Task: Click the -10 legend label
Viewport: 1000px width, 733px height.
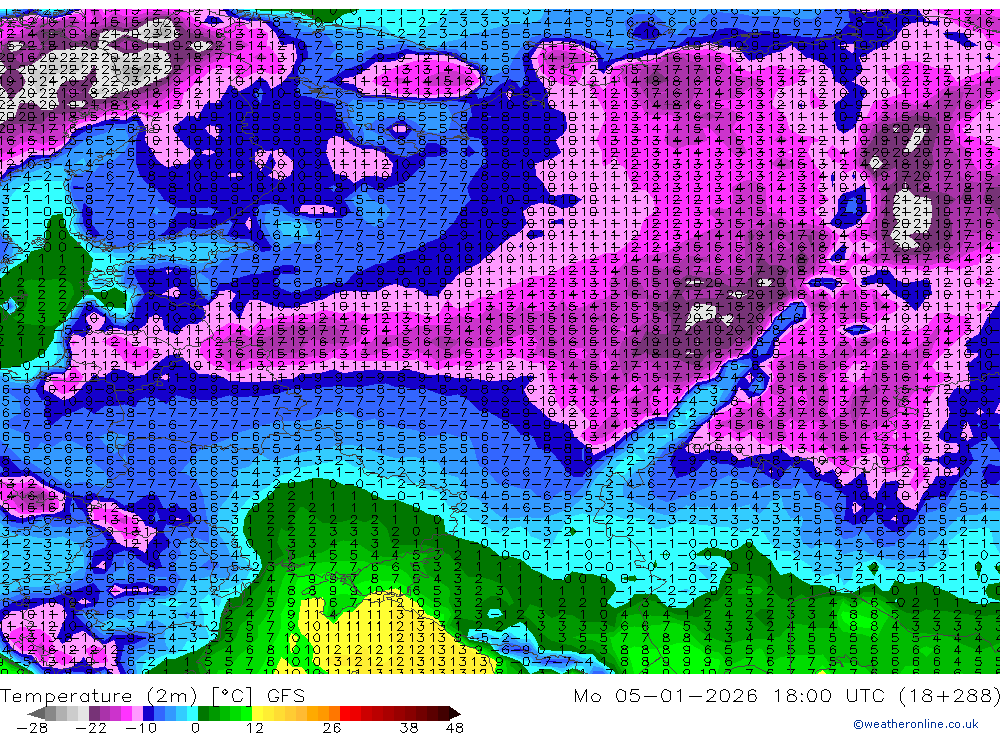Action: [x=140, y=727]
